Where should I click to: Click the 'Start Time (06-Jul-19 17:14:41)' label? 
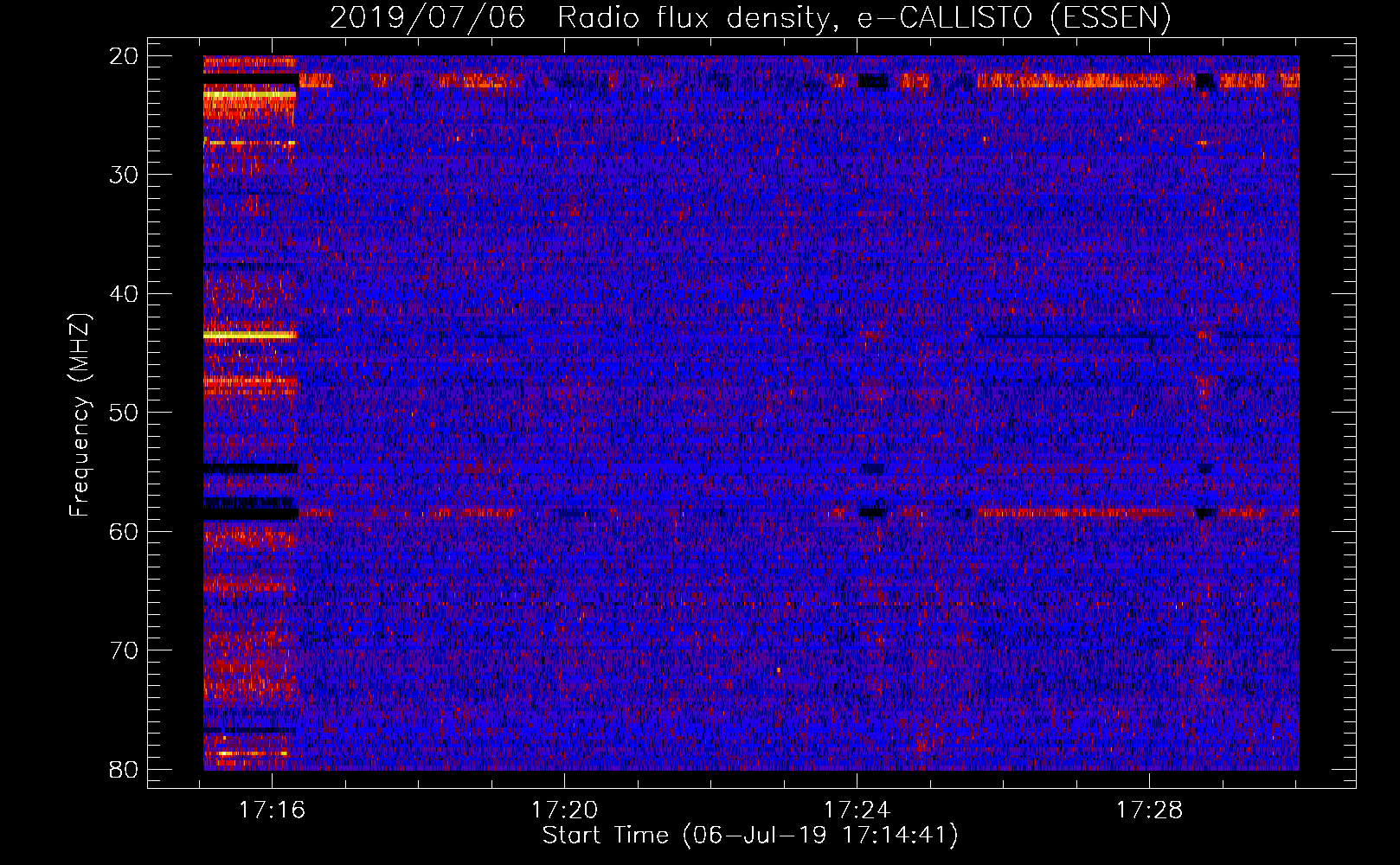[750, 836]
